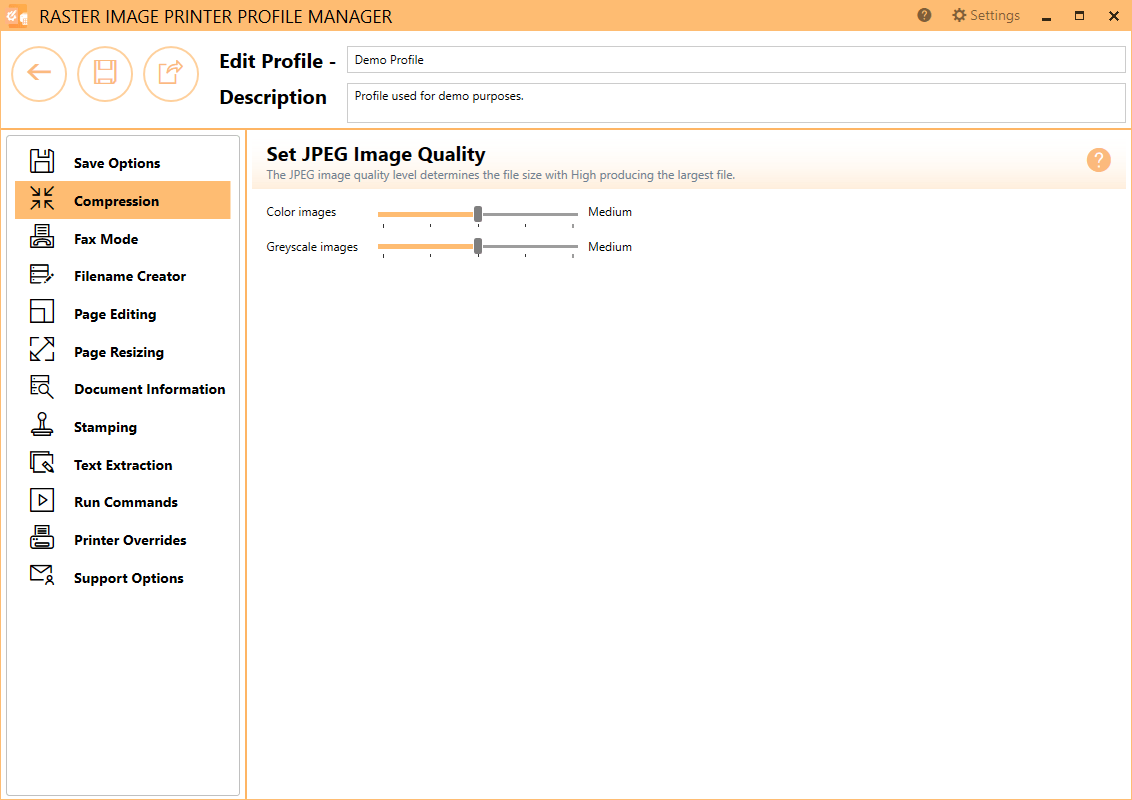Image resolution: width=1132 pixels, height=800 pixels.
Task: Click the Page Resizing arrows icon
Action: (x=42, y=351)
